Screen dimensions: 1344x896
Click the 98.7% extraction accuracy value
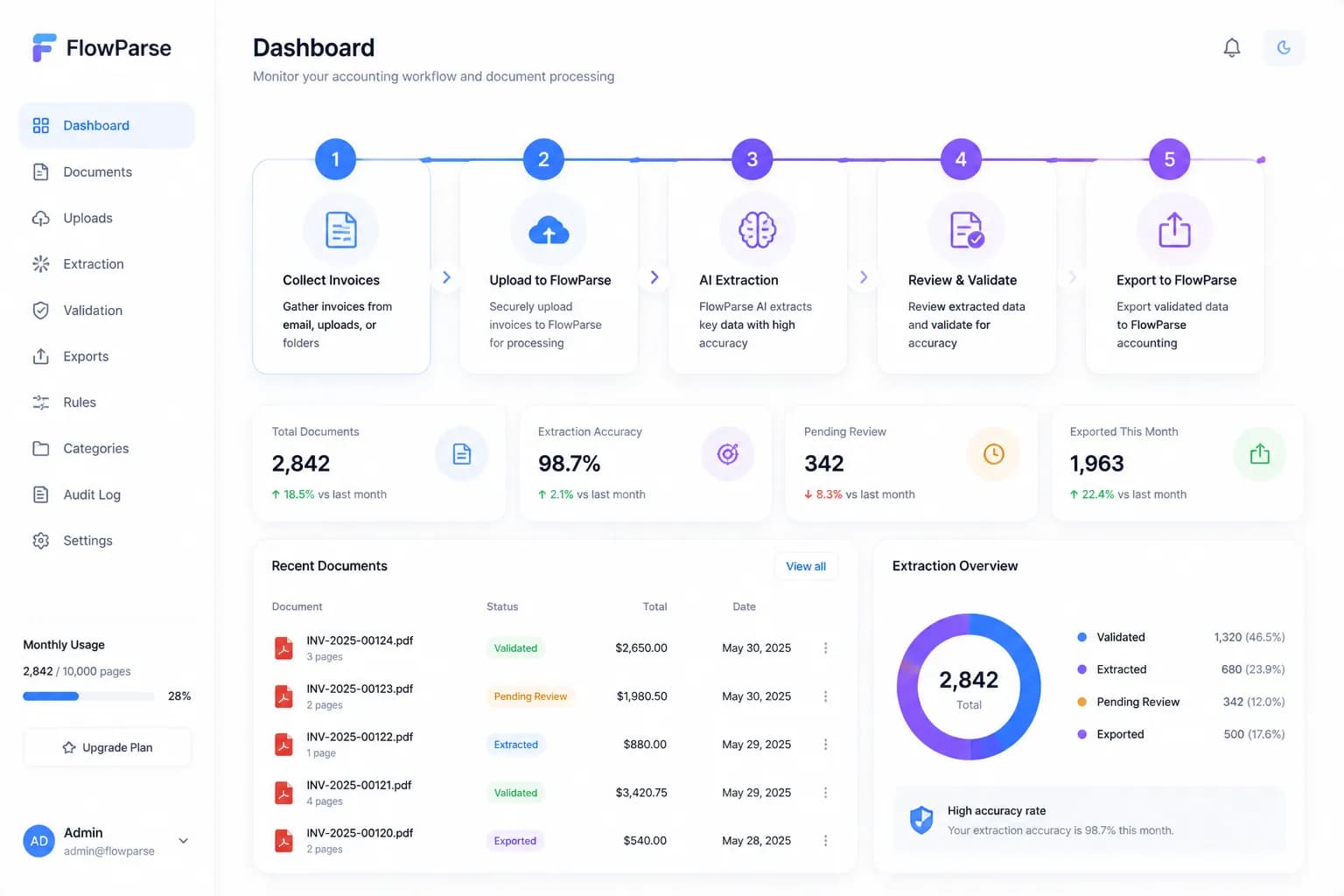click(x=569, y=463)
